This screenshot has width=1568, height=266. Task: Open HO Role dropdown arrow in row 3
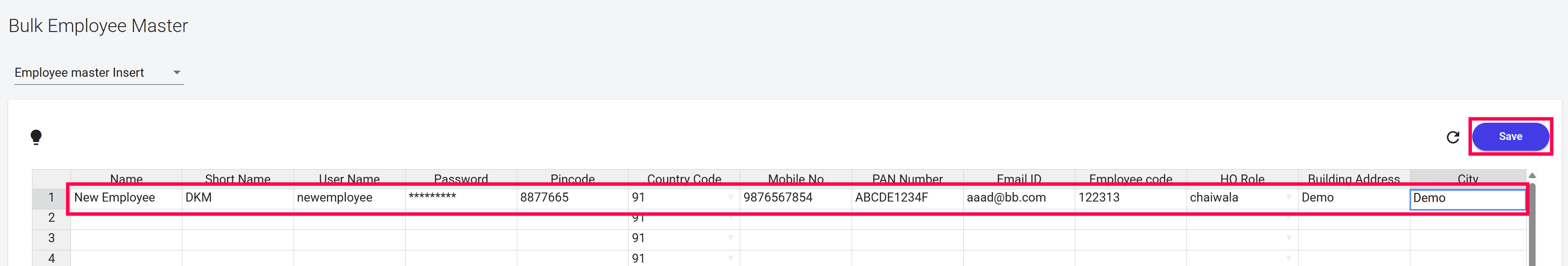(x=1289, y=238)
